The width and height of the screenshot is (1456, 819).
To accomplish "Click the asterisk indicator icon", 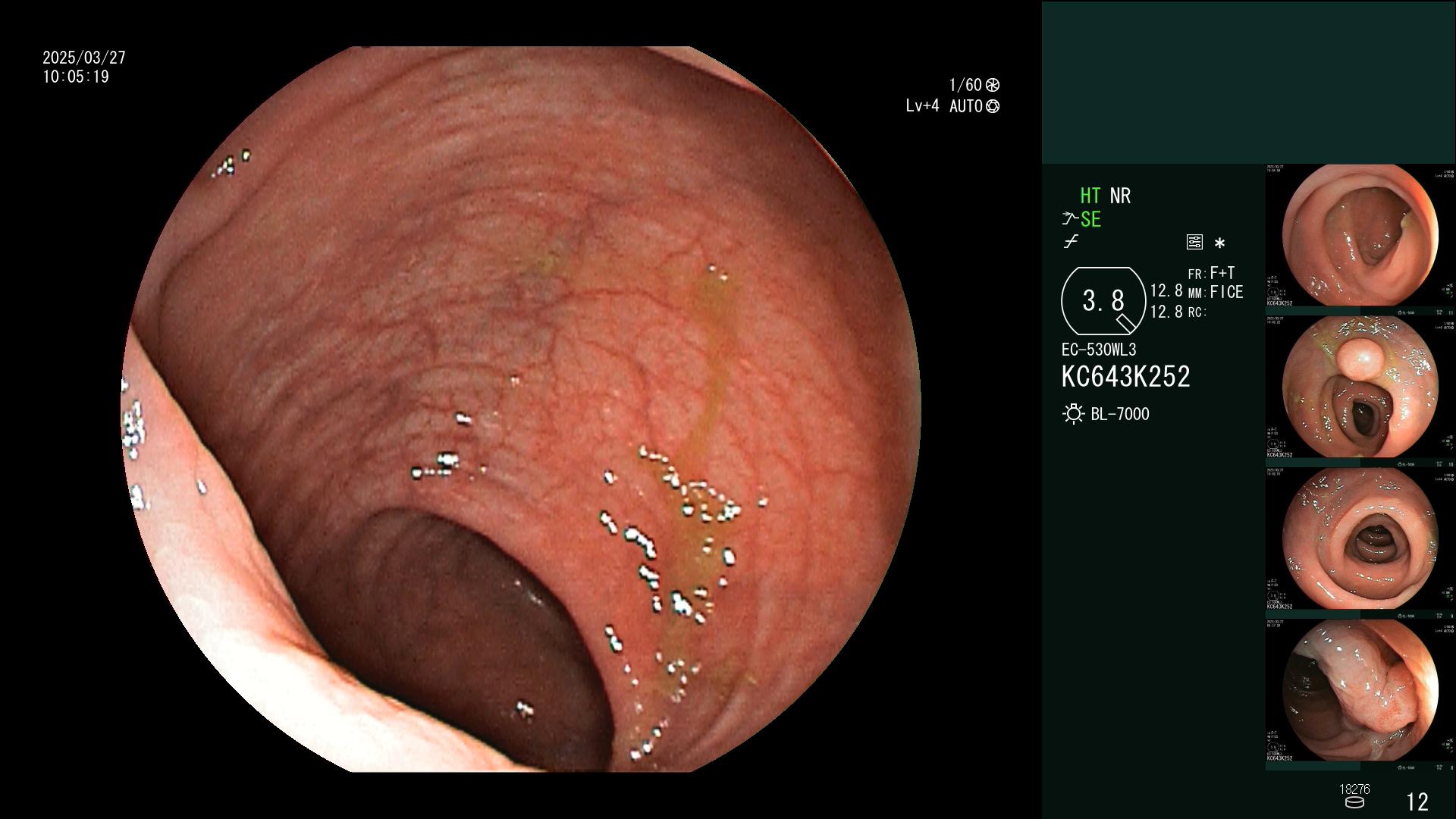I will coord(1219,243).
